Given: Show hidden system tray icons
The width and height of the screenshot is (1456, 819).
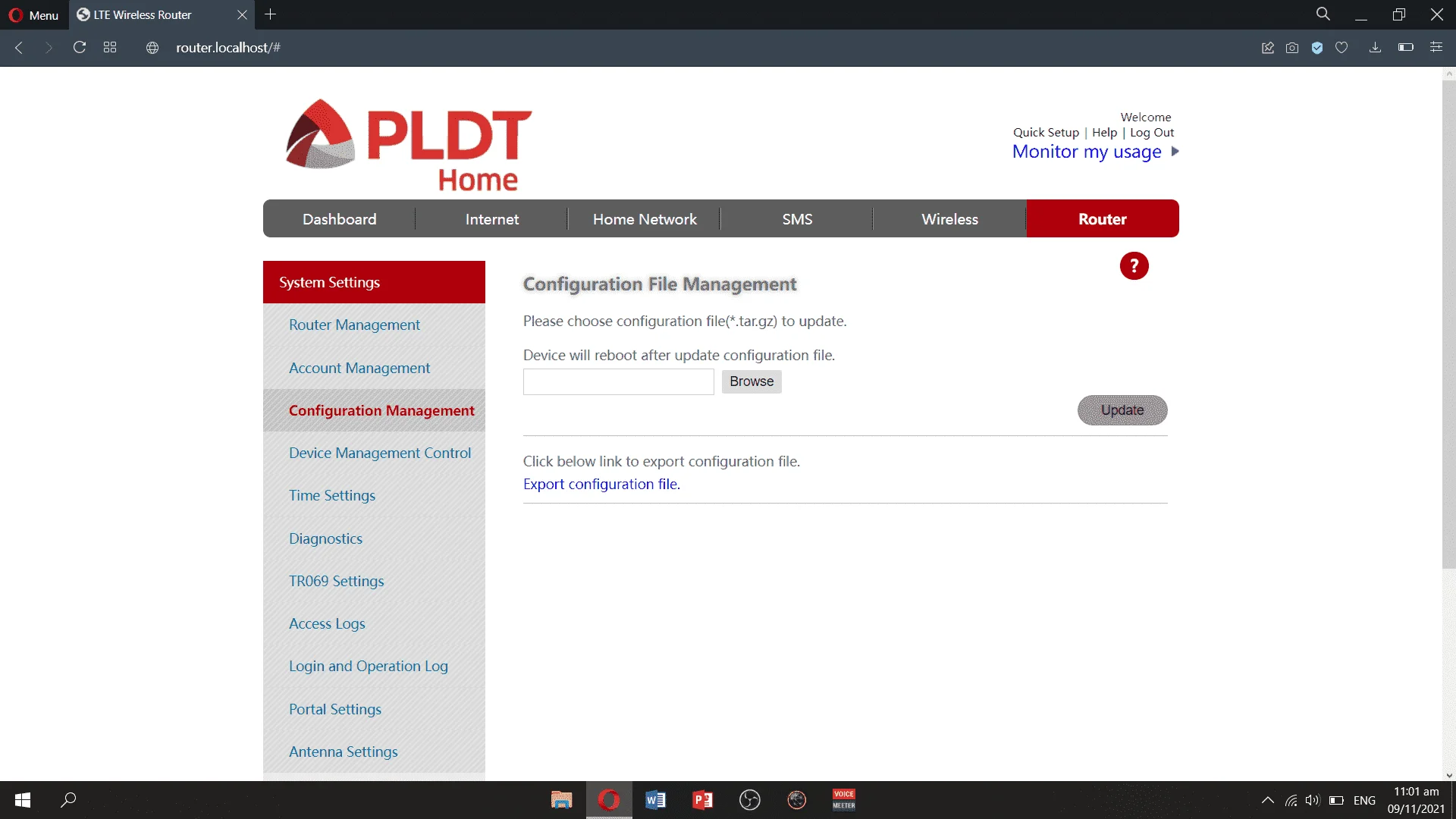Looking at the screenshot, I should 1268,800.
